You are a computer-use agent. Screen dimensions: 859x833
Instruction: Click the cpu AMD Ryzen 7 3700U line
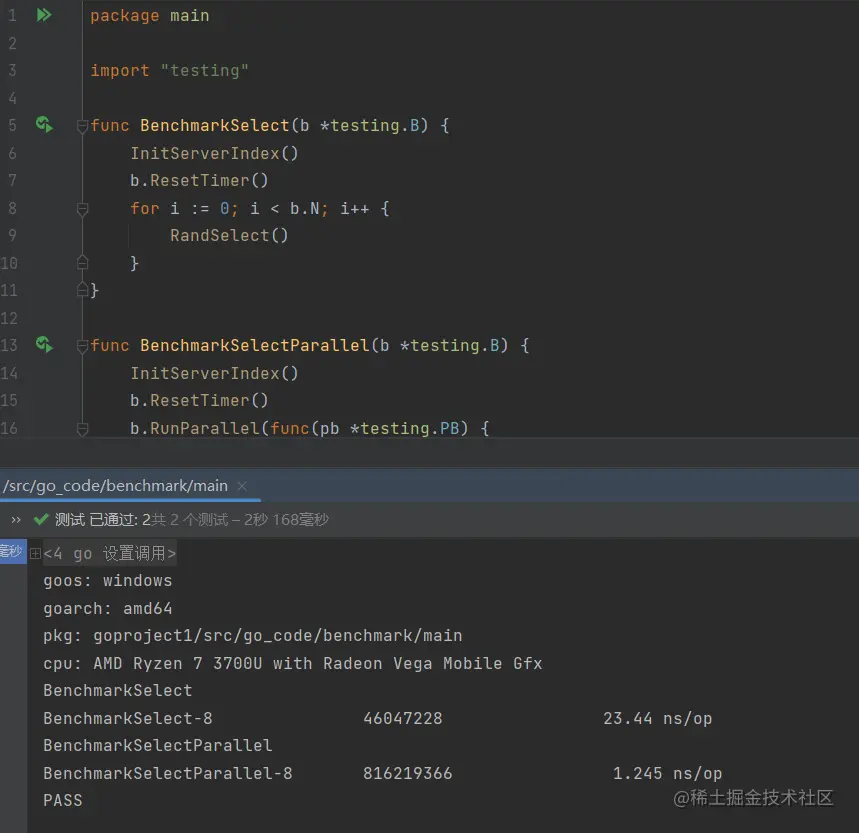tap(293, 663)
